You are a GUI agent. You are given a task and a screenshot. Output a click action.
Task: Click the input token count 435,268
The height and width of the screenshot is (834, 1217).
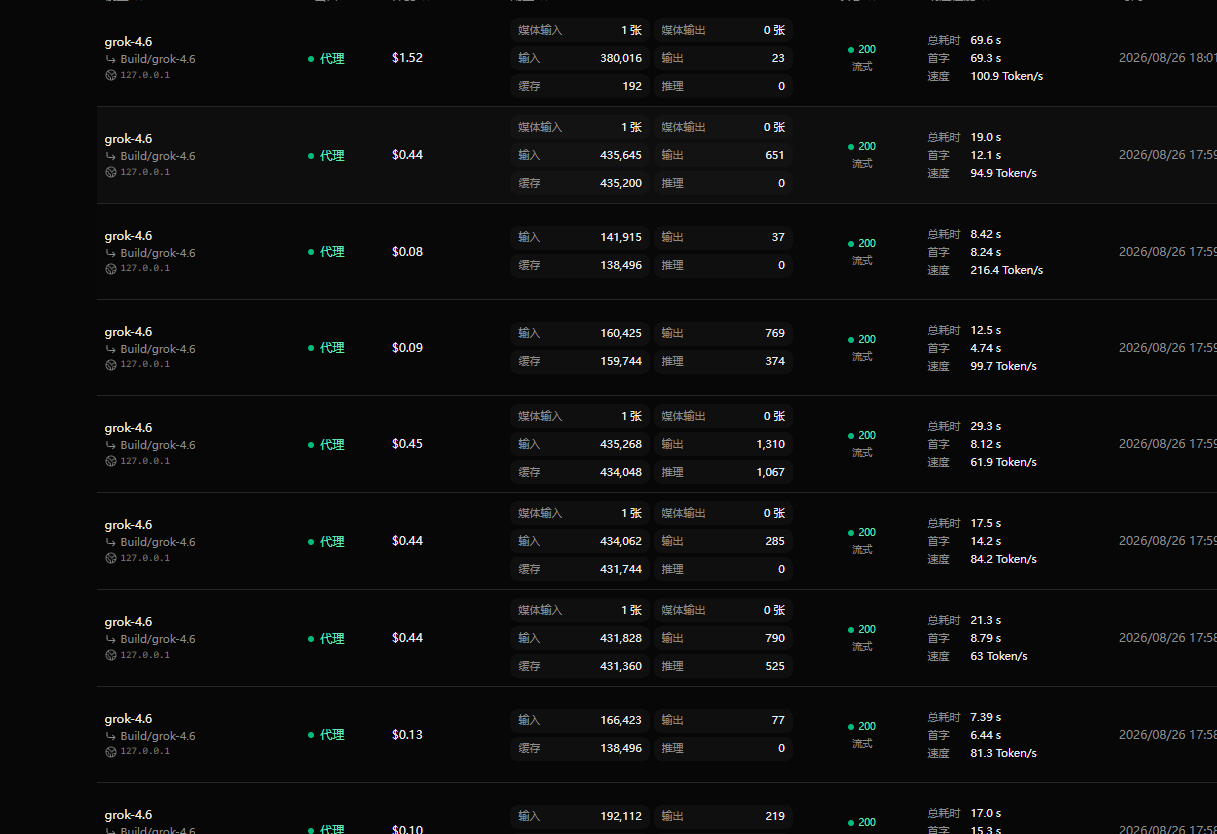[621, 444]
